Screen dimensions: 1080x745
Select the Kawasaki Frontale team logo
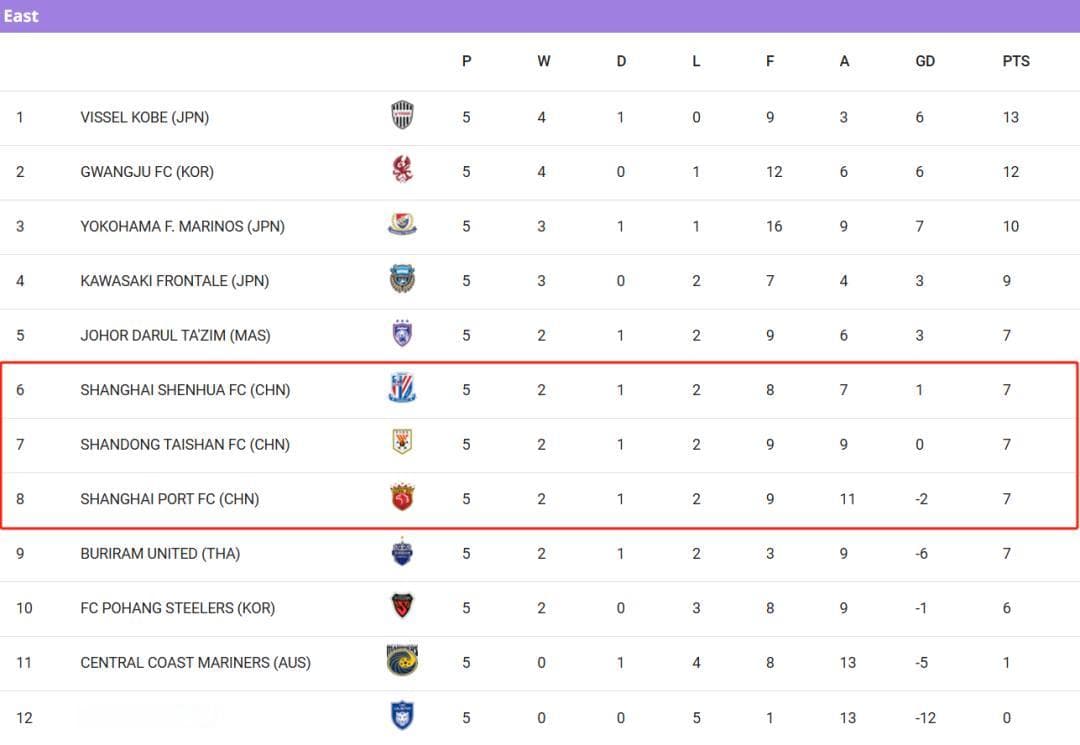tap(402, 279)
